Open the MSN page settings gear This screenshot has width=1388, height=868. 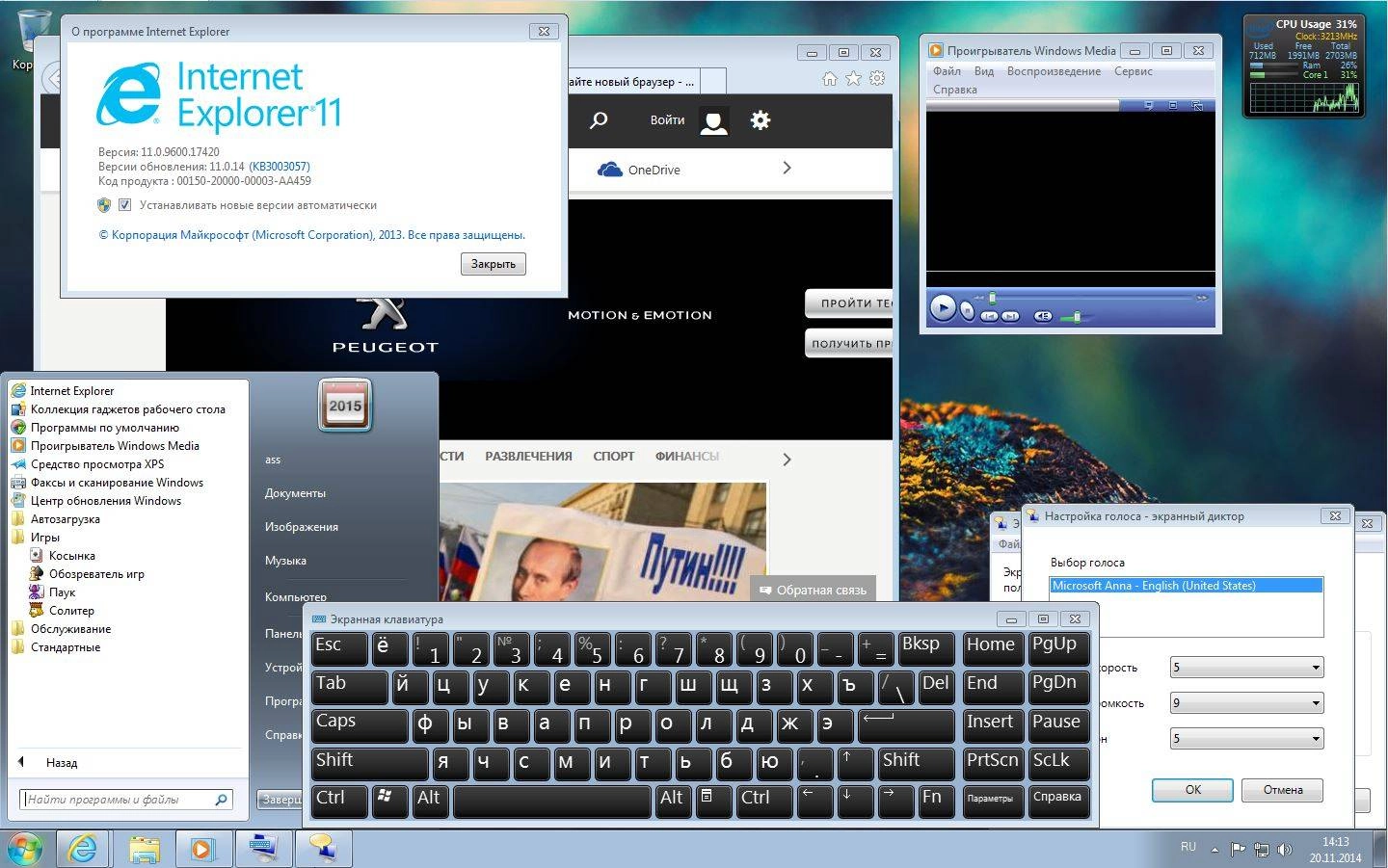pos(761,120)
